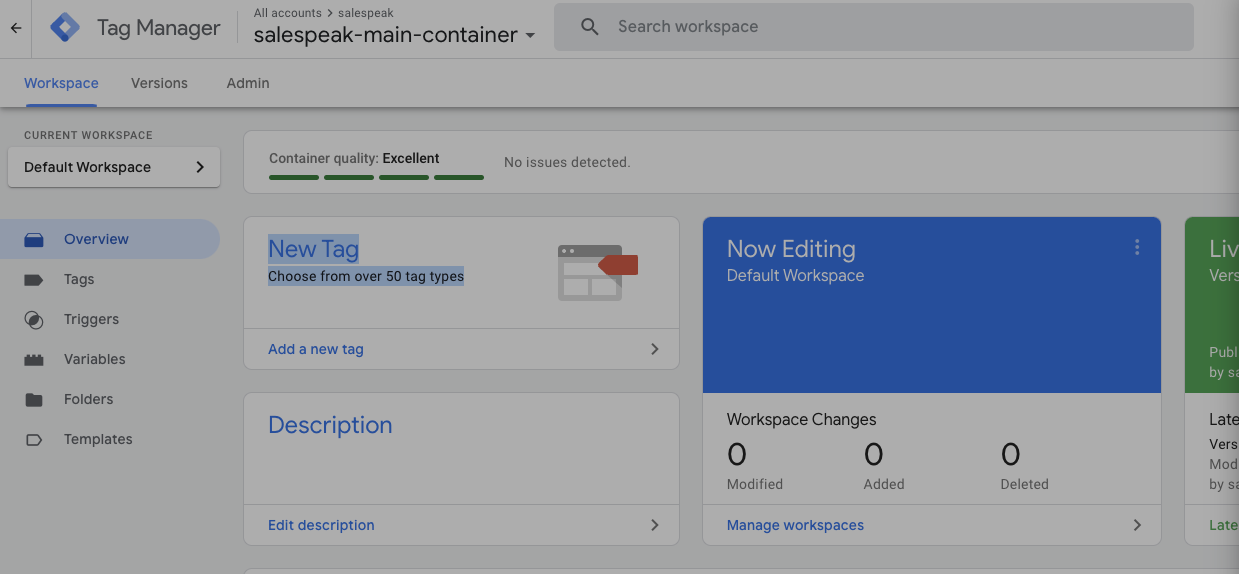Click the Folders folder icon
The height and width of the screenshot is (574, 1239).
pyautogui.click(x=34, y=400)
